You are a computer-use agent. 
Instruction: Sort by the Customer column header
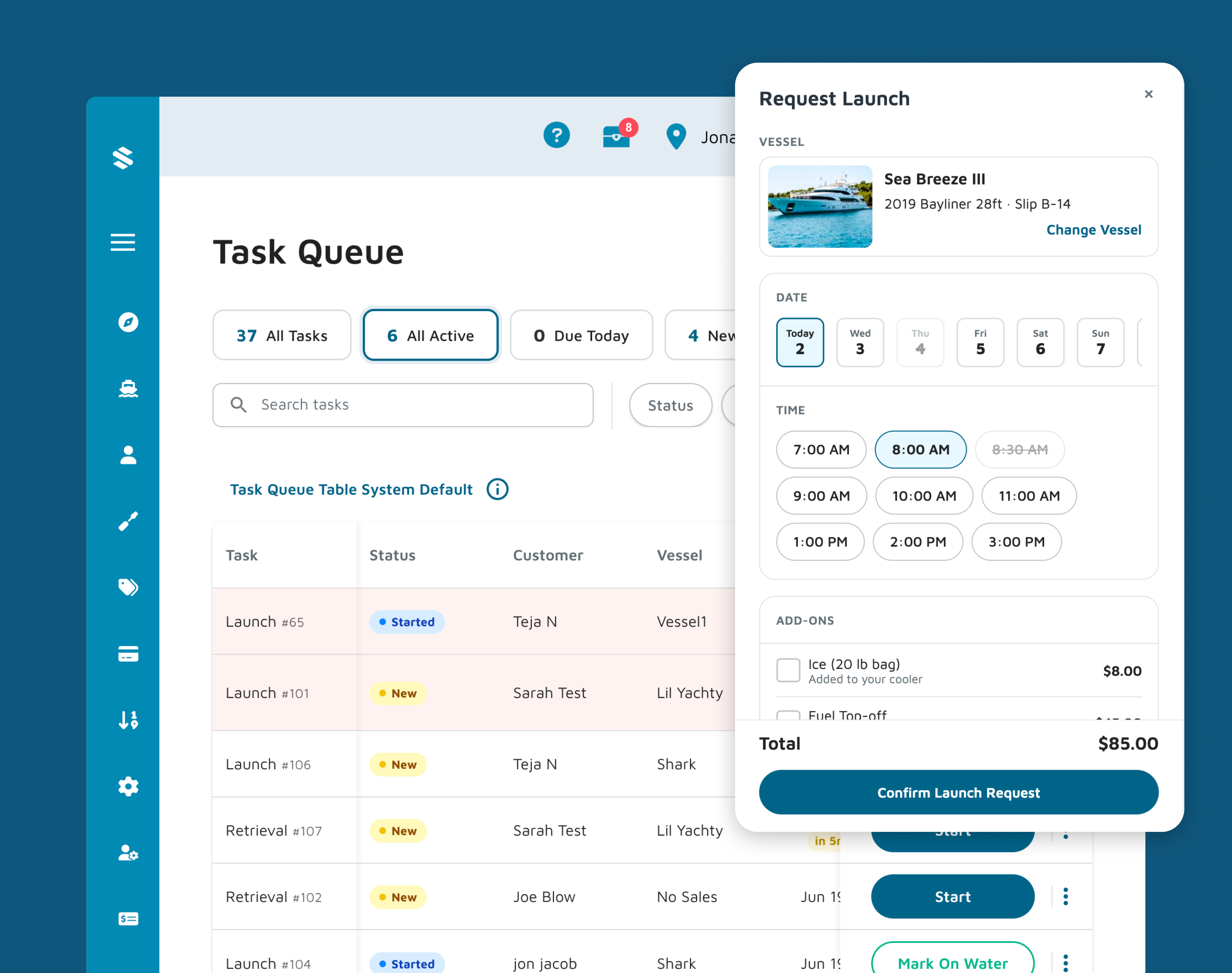coord(548,555)
